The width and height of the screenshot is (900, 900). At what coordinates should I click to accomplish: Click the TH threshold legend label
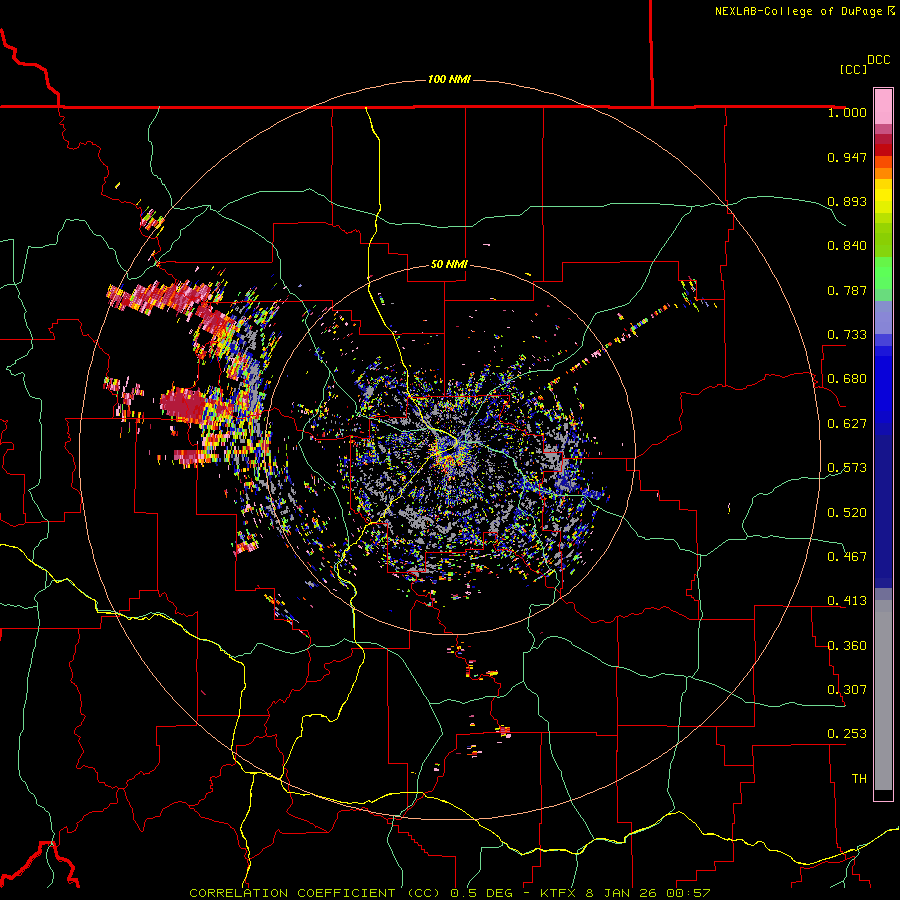coord(859,779)
